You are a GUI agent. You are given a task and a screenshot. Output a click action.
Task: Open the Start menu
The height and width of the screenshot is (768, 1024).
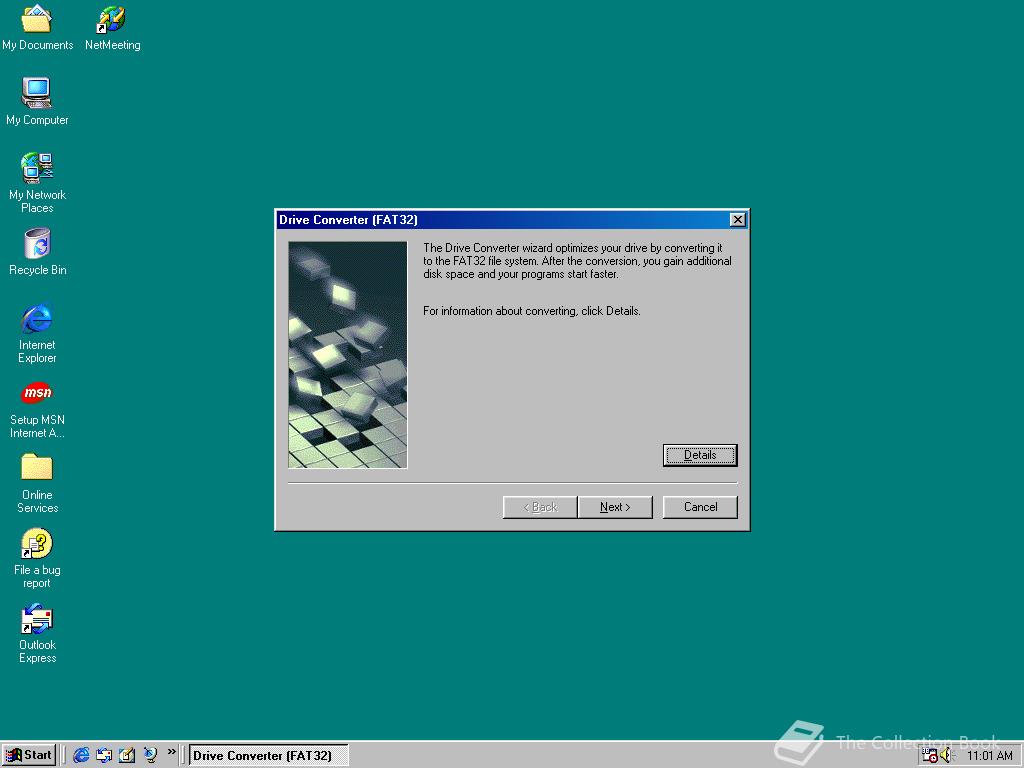click(28, 755)
